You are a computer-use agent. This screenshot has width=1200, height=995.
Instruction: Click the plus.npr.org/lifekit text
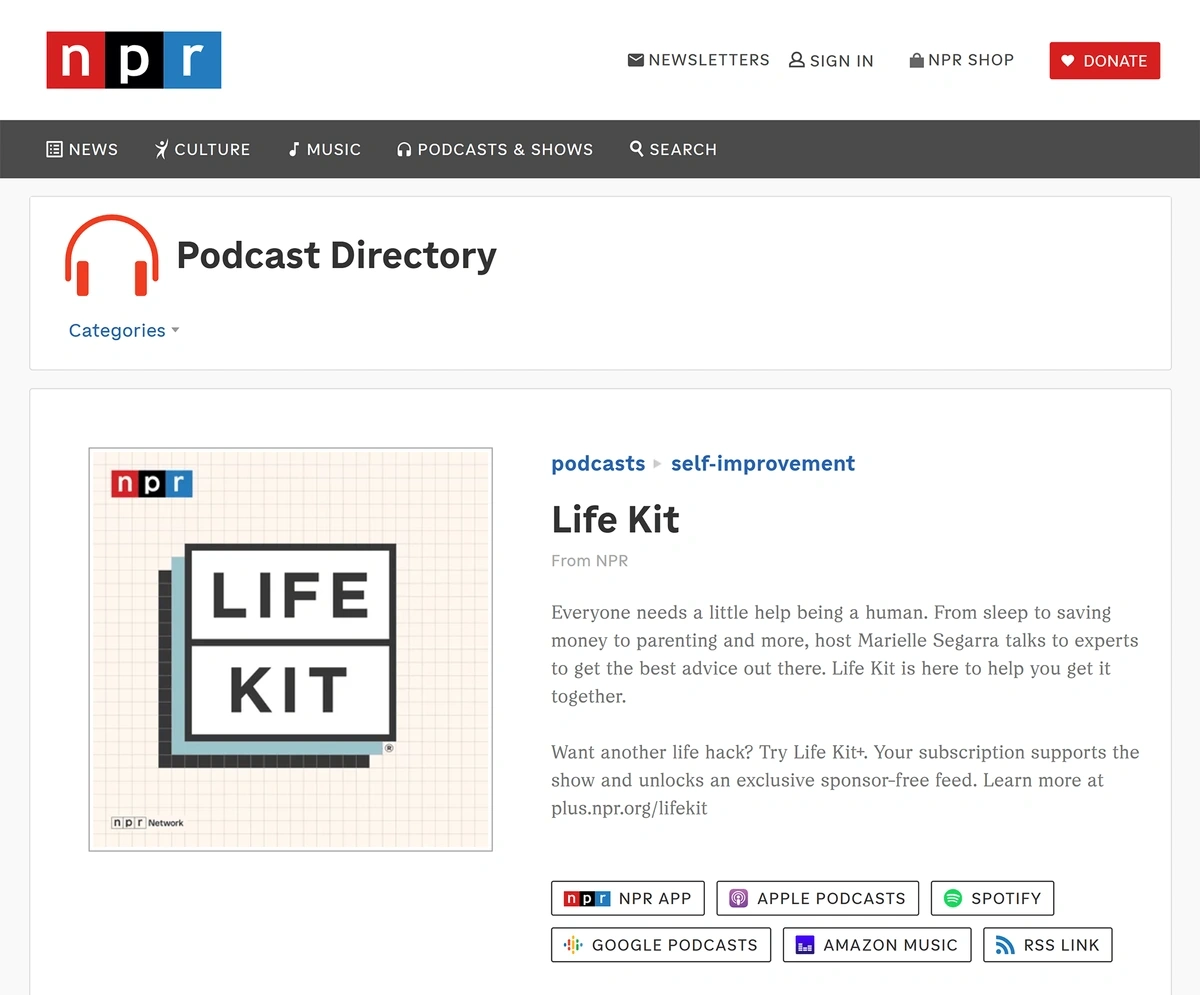coord(629,808)
